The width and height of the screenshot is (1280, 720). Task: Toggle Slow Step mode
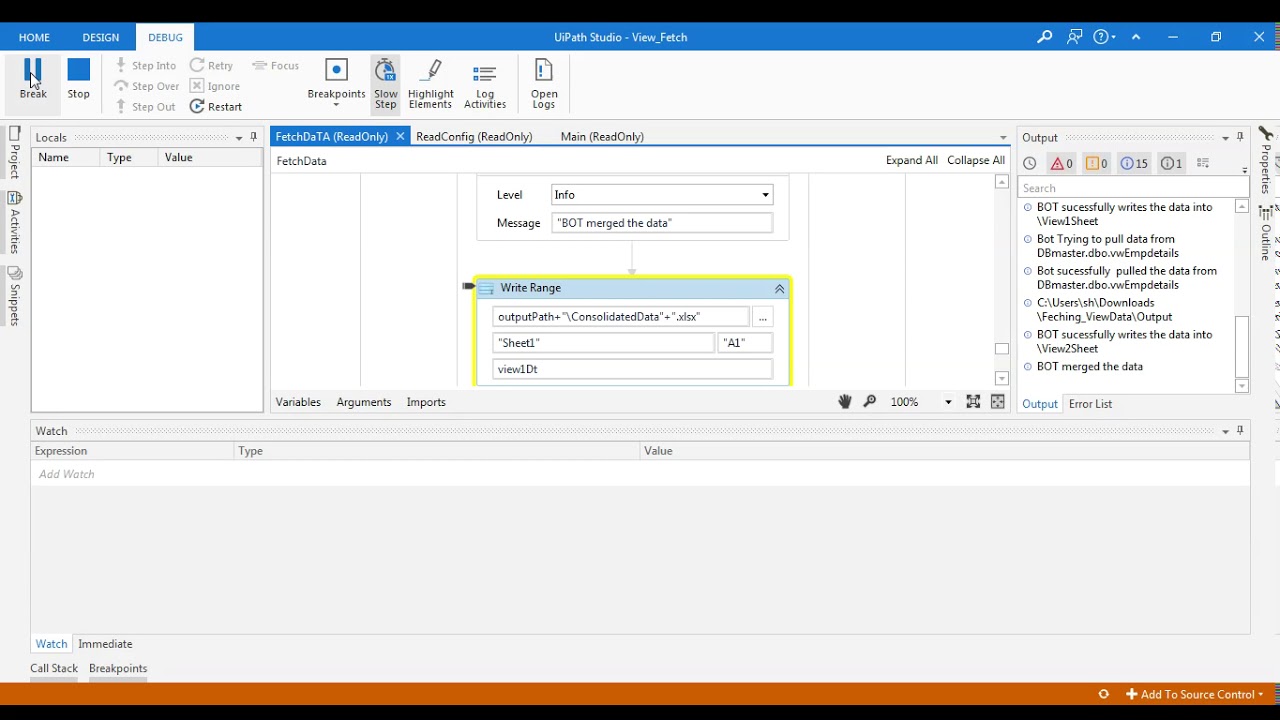click(x=385, y=83)
